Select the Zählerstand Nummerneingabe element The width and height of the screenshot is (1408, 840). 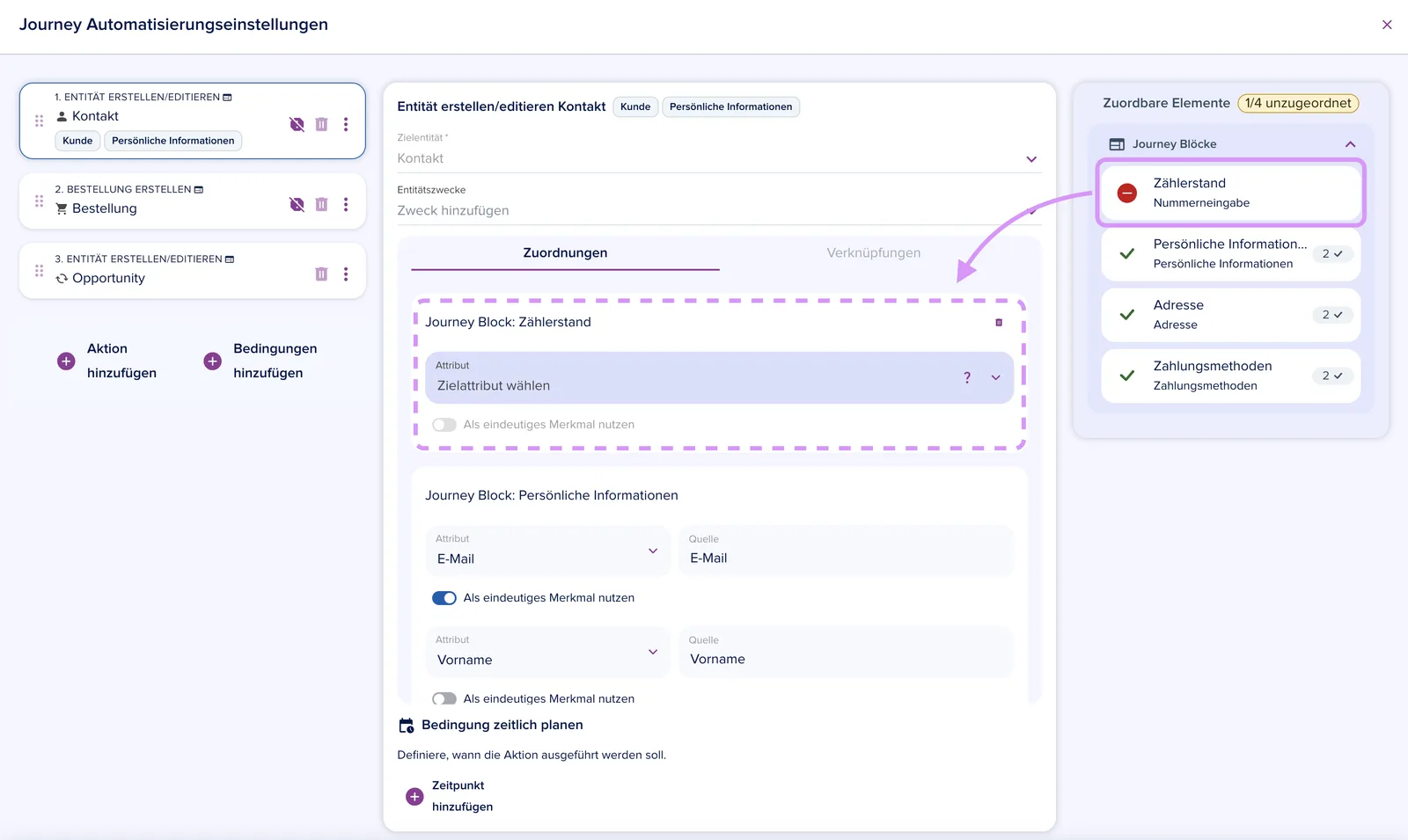[x=1230, y=193]
